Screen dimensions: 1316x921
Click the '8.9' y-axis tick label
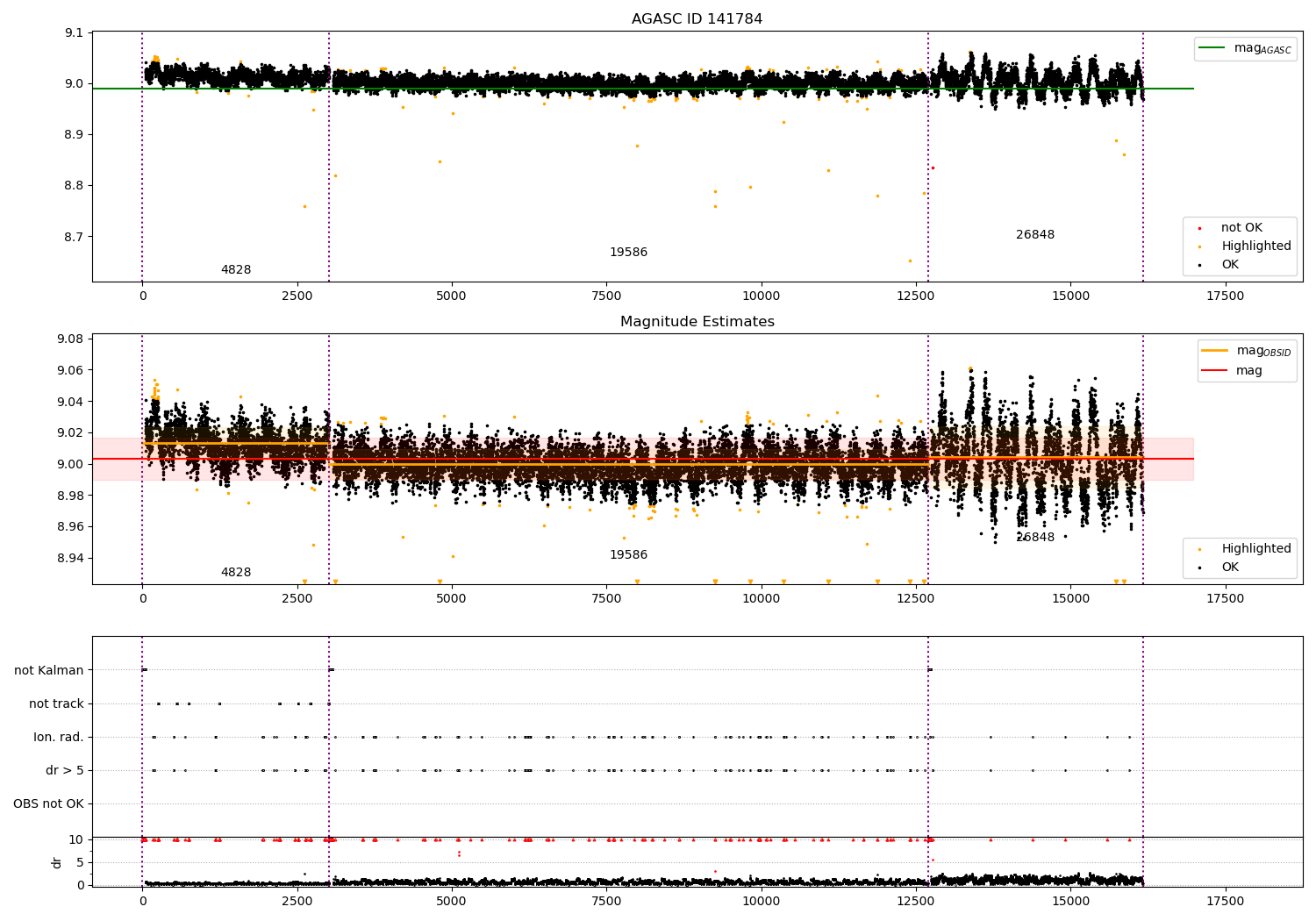(74, 135)
